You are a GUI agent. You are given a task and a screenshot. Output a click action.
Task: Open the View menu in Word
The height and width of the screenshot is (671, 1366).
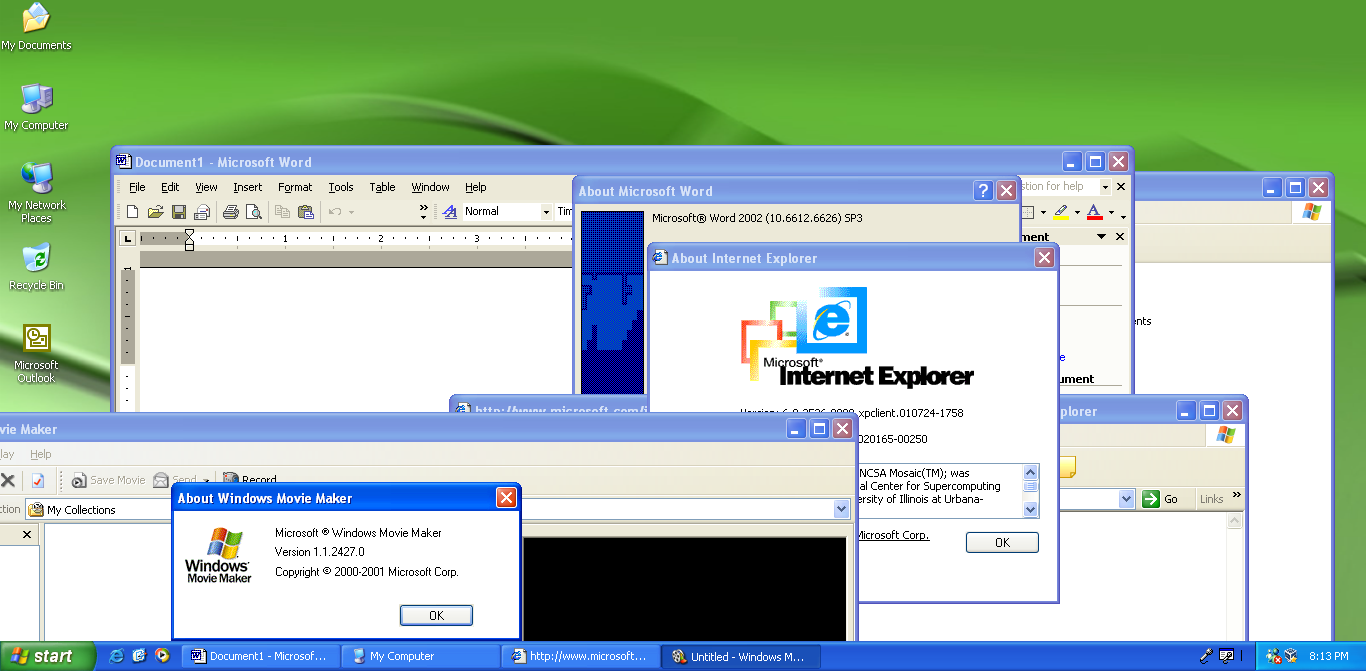[206, 187]
